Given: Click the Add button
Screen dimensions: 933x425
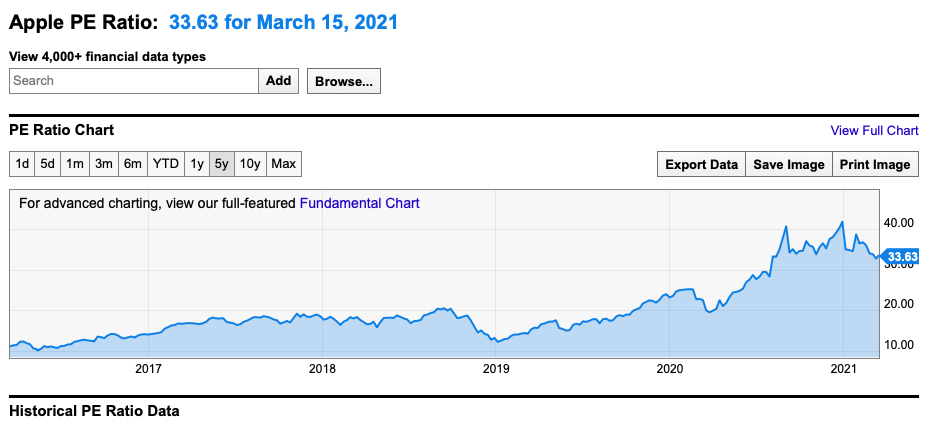Looking at the screenshot, I should click(x=278, y=81).
